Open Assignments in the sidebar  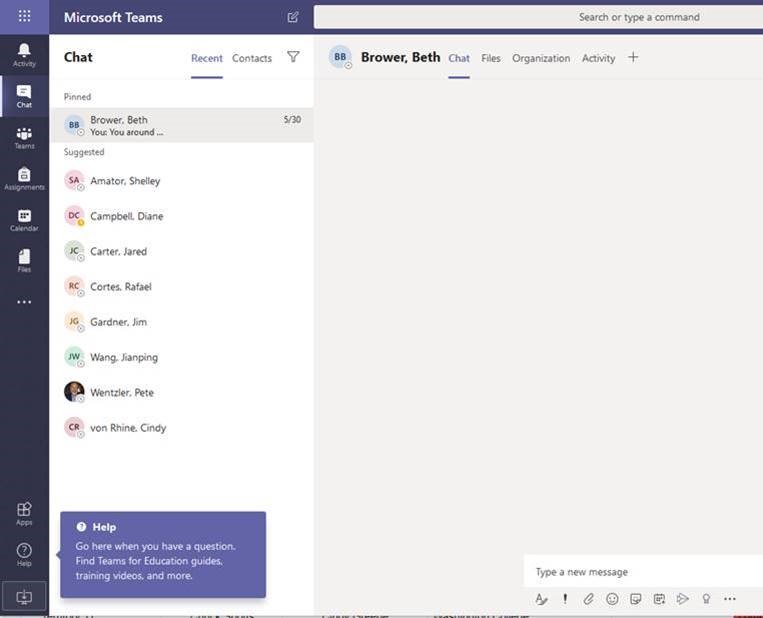click(24, 179)
